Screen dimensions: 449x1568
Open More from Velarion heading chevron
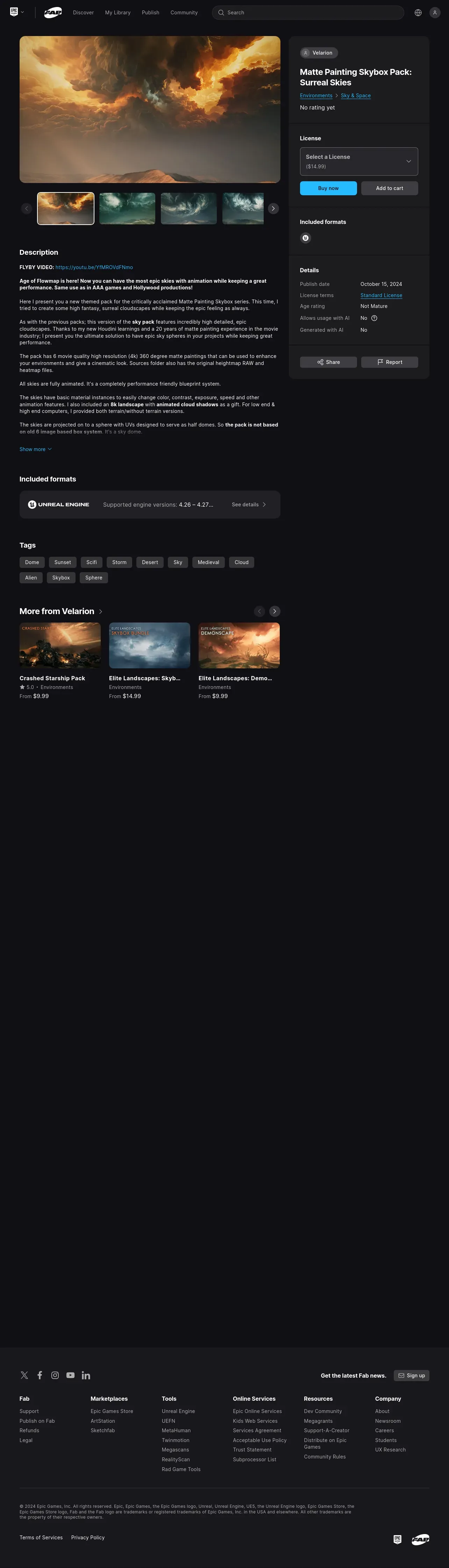(100, 612)
